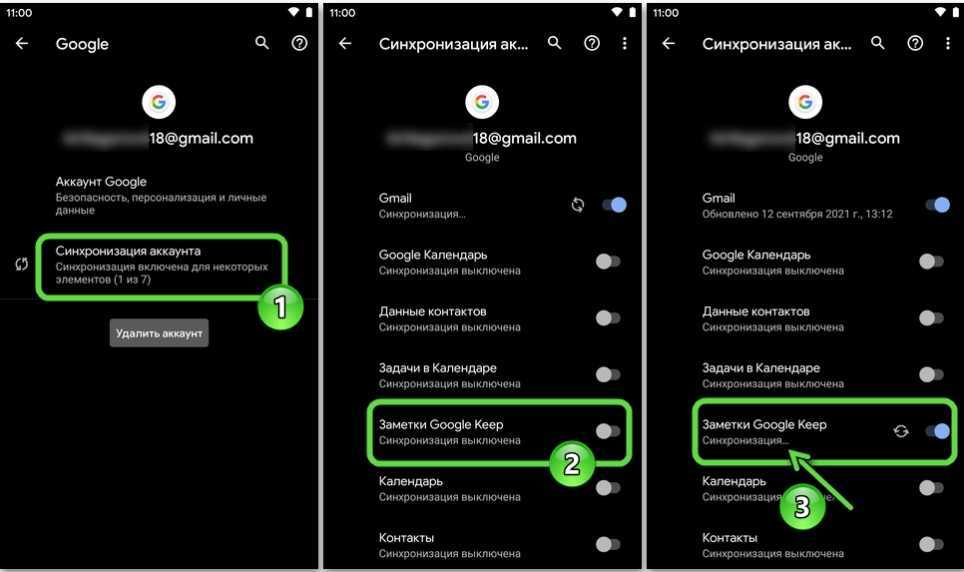Toggle Контакты sync on the middle screen
The image size is (964, 572).
click(x=608, y=544)
